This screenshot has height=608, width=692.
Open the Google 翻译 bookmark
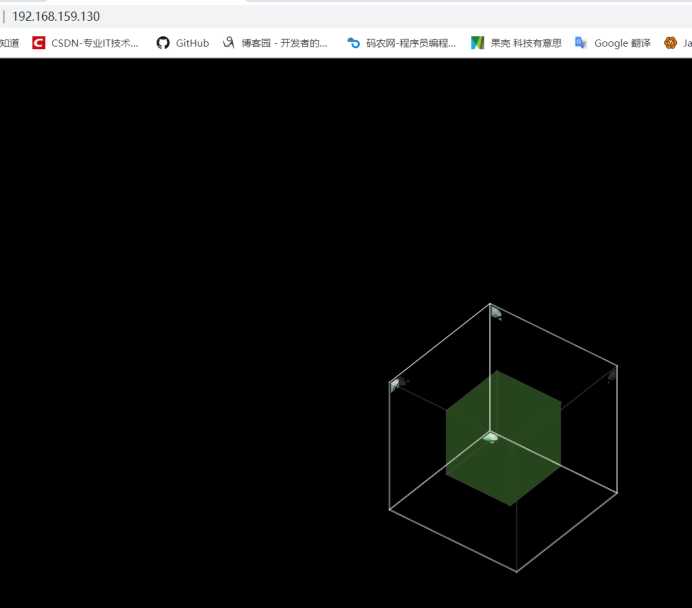coord(622,43)
